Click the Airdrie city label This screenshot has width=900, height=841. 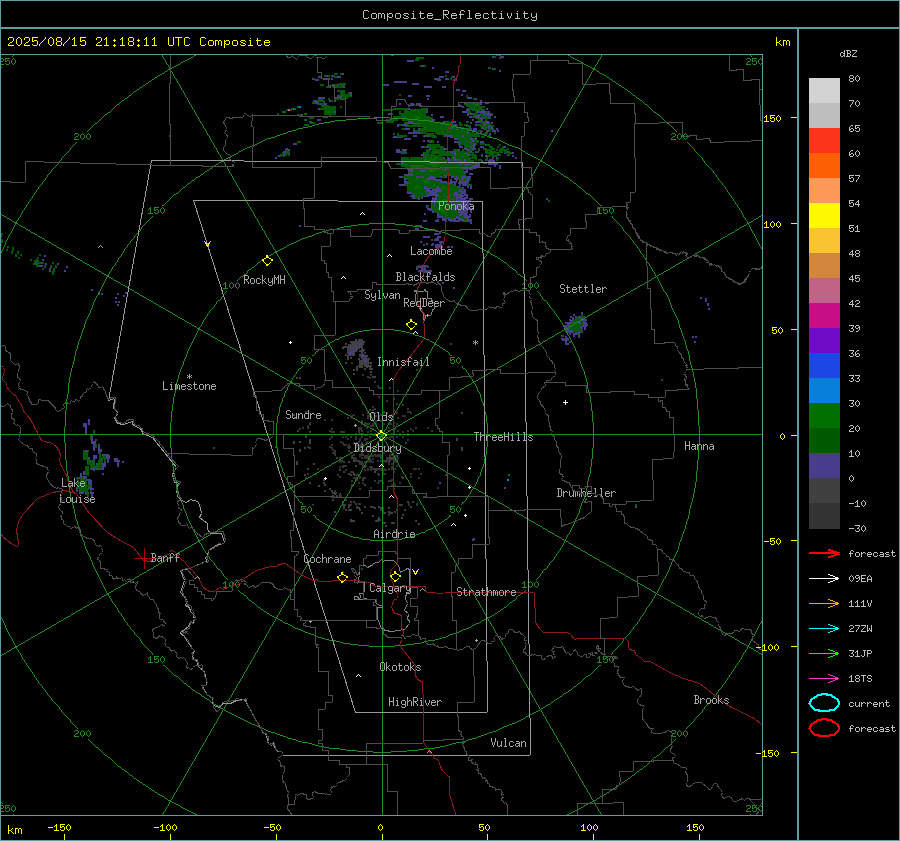[x=394, y=534]
